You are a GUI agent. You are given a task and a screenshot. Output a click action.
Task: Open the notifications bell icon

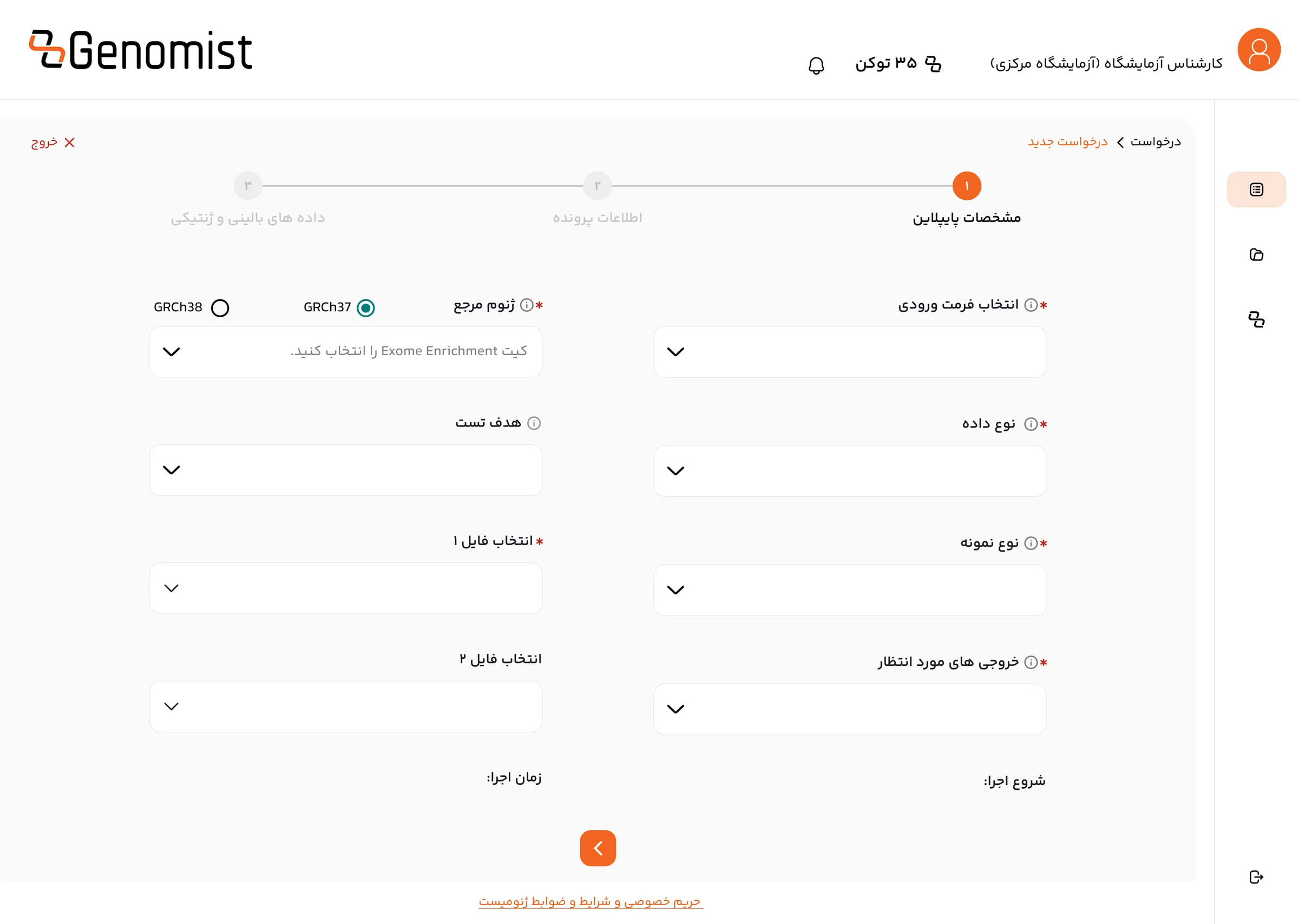(x=816, y=65)
